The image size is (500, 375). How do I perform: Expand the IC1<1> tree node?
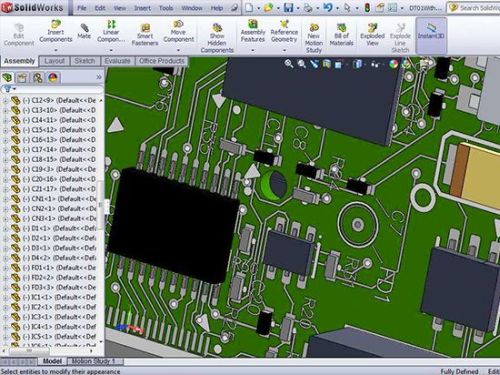pyautogui.click(x=5, y=297)
